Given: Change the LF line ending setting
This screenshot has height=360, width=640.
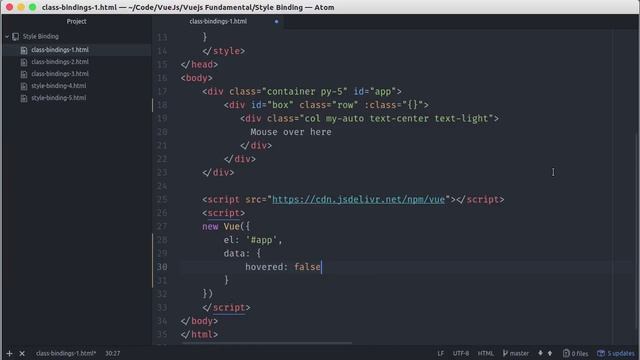Looking at the screenshot, I should click(x=440, y=353).
